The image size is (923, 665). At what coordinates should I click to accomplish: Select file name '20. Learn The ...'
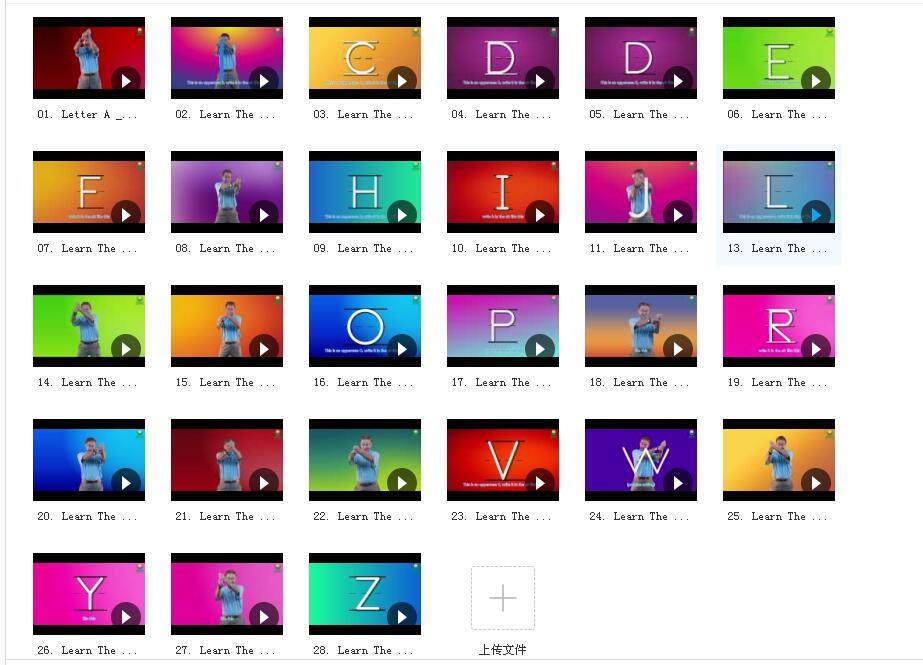tap(87, 516)
